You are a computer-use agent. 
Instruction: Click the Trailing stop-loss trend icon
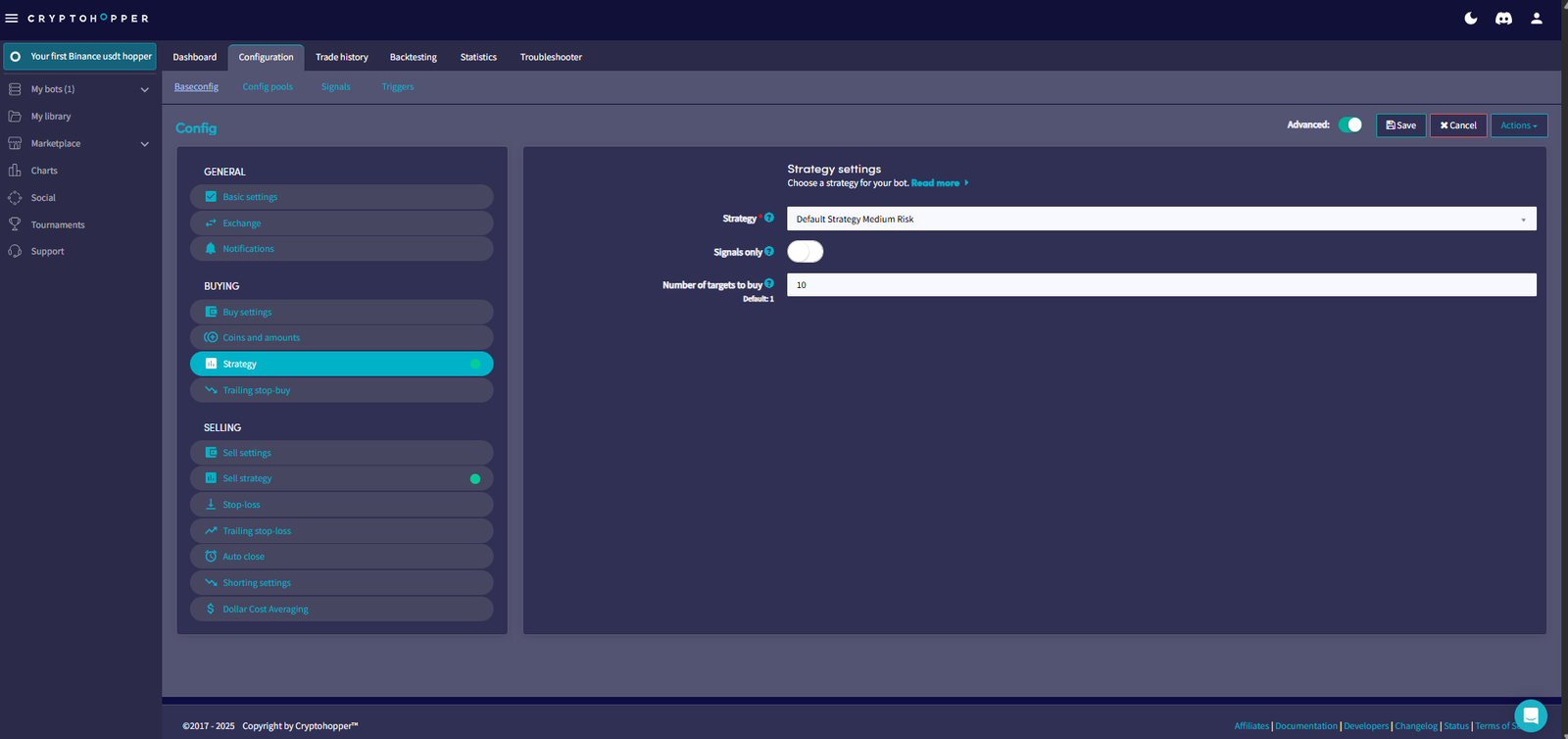point(211,530)
